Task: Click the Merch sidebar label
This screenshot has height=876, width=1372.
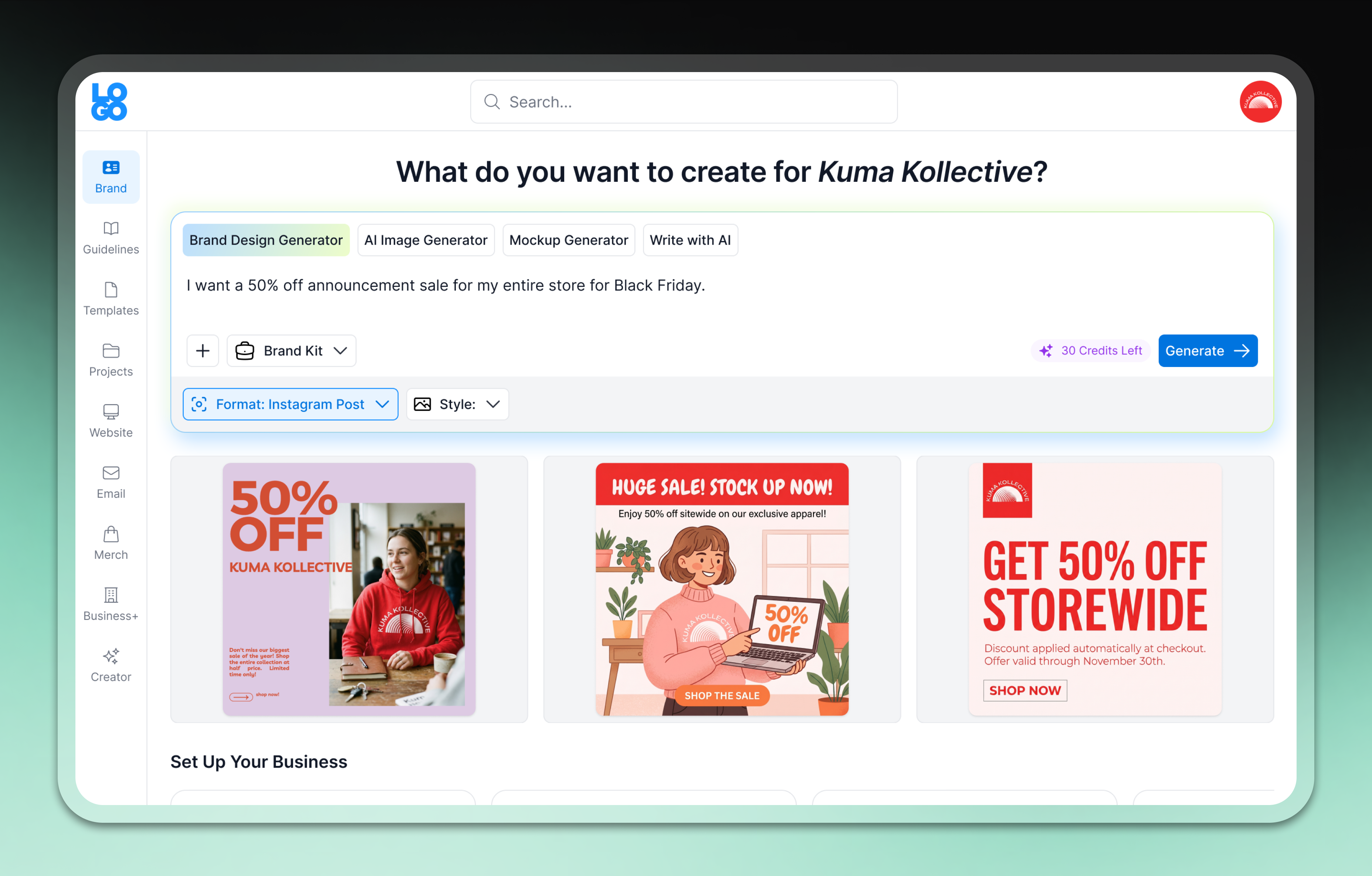Action: point(111,555)
